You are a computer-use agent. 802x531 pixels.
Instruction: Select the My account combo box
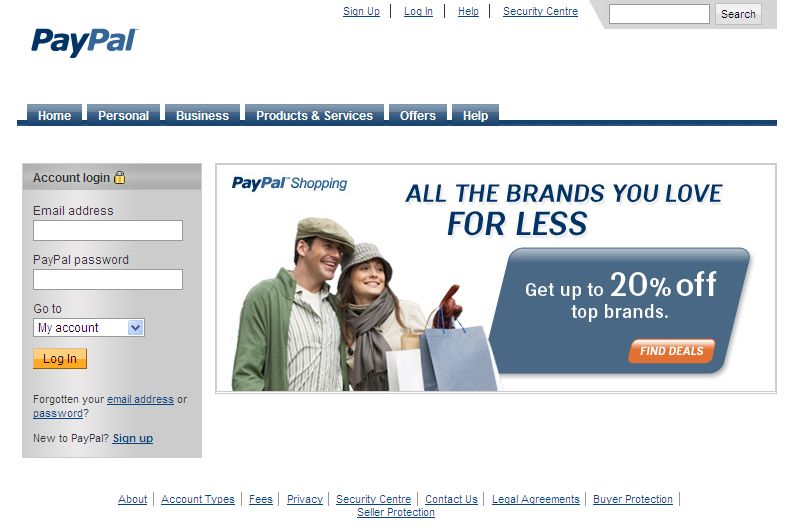[89, 327]
